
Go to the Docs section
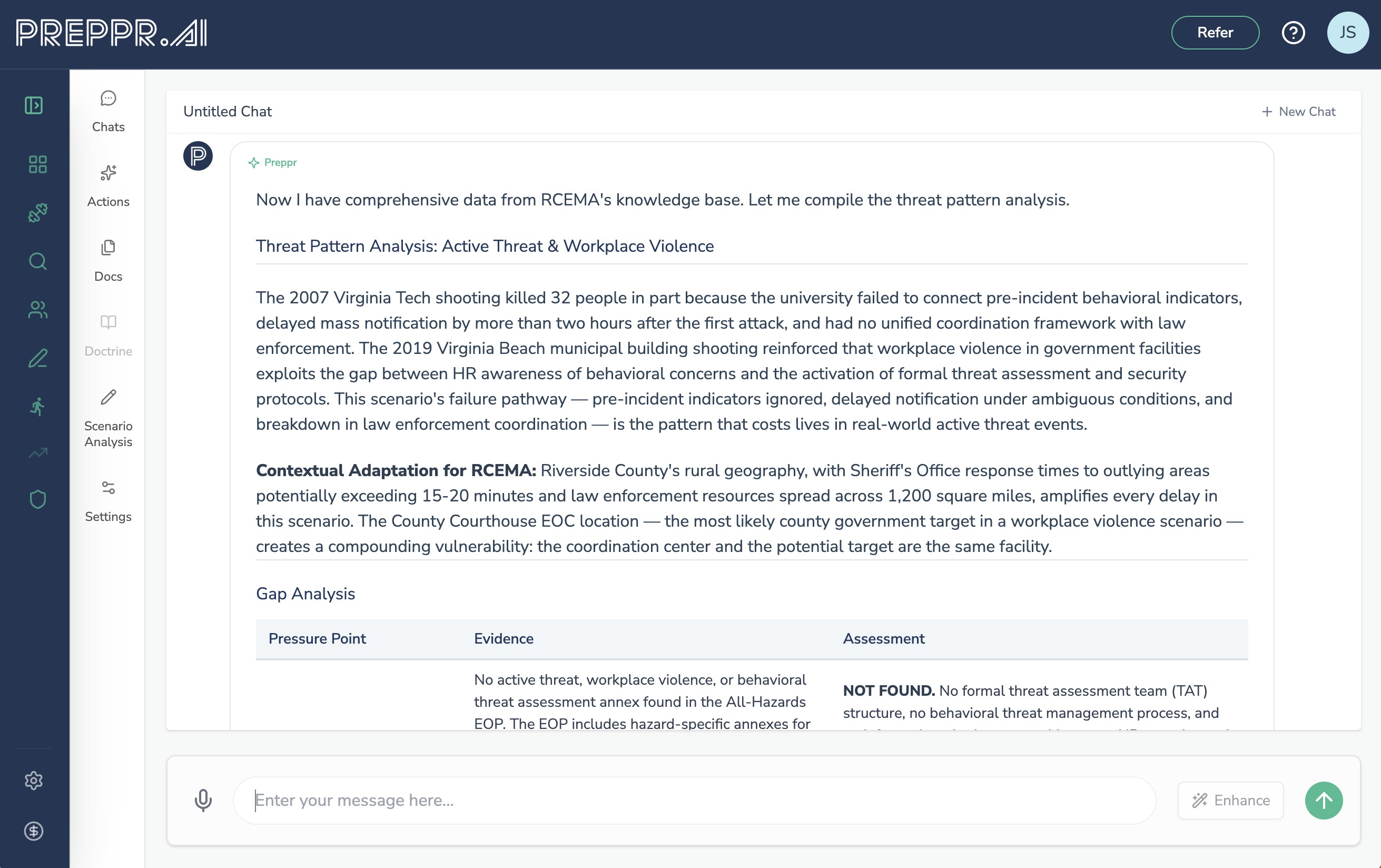(x=108, y=261)
